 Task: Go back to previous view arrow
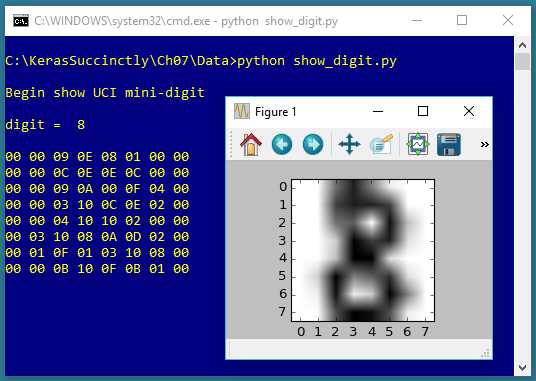click(282, 145)
